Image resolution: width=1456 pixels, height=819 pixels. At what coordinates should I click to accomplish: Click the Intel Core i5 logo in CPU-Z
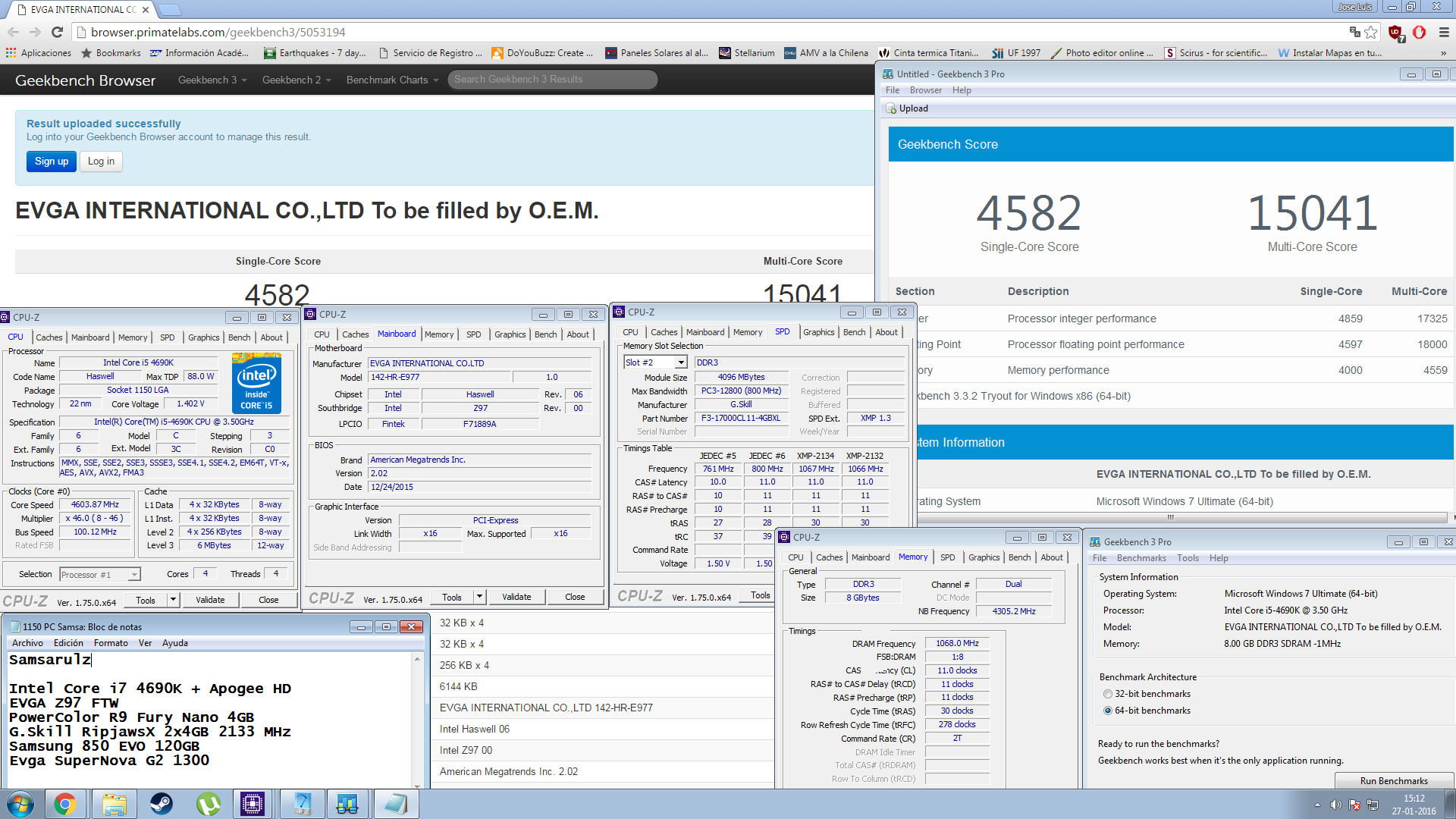[256, 384]
